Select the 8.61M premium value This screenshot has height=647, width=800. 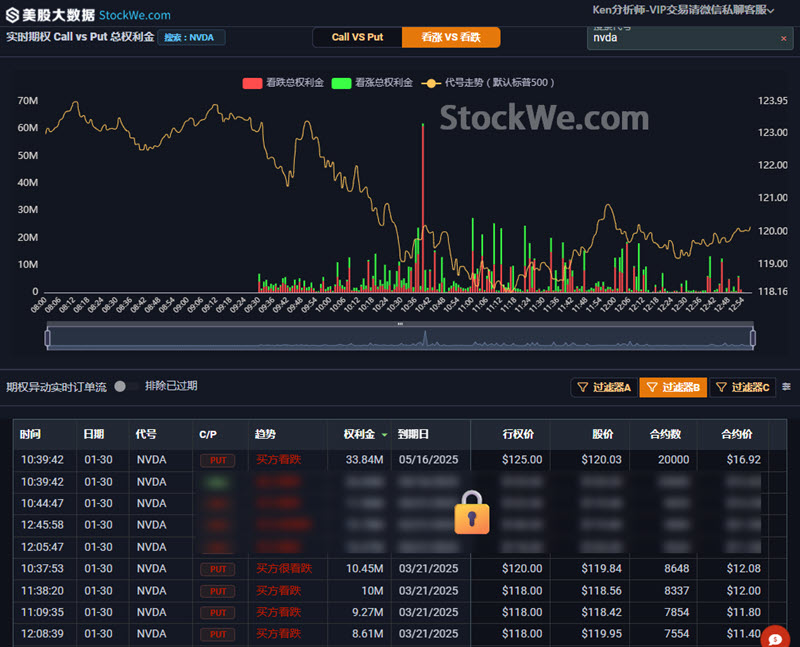coord(367,634)
